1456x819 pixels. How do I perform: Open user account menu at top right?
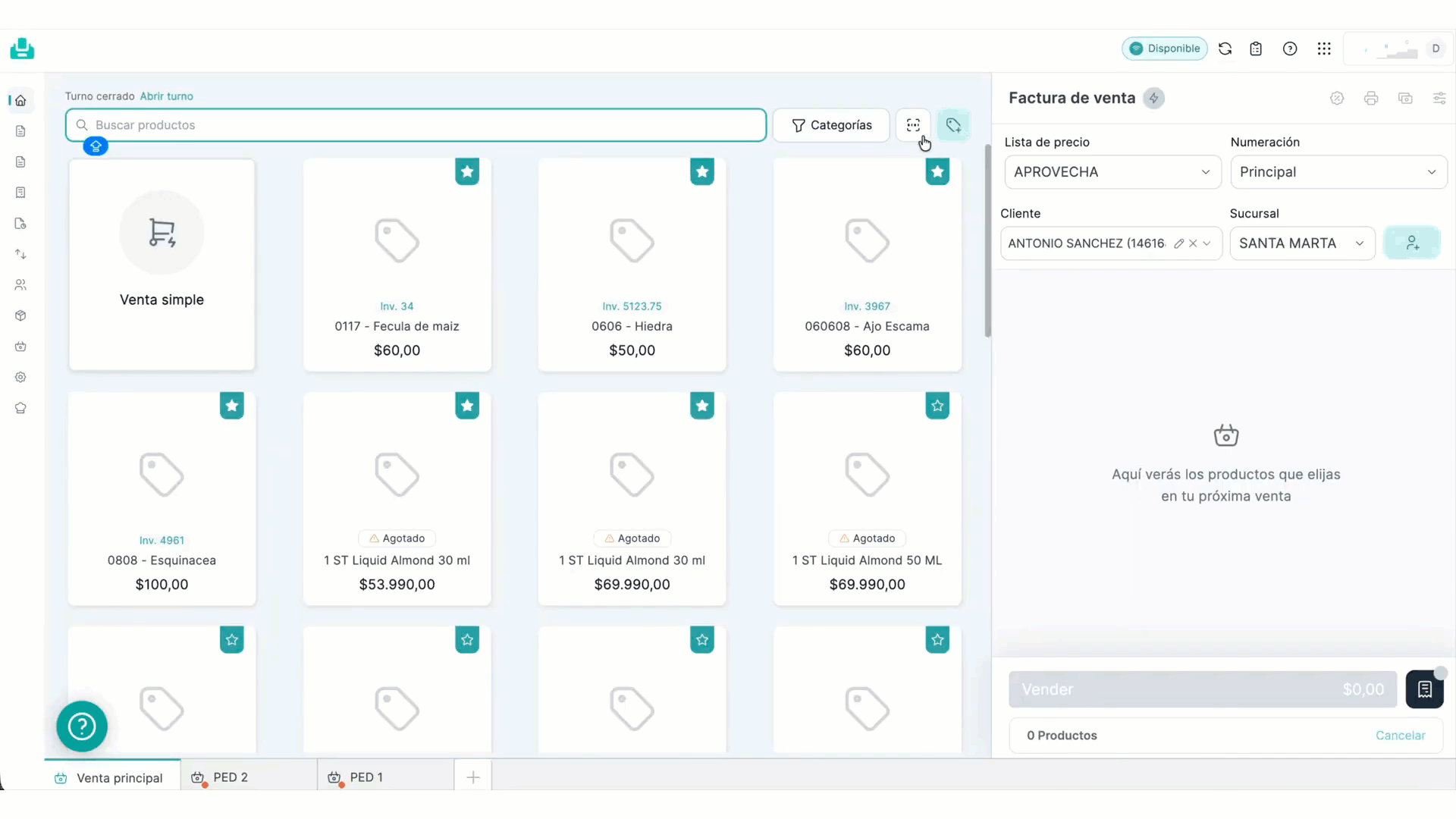click(1399, 49)
